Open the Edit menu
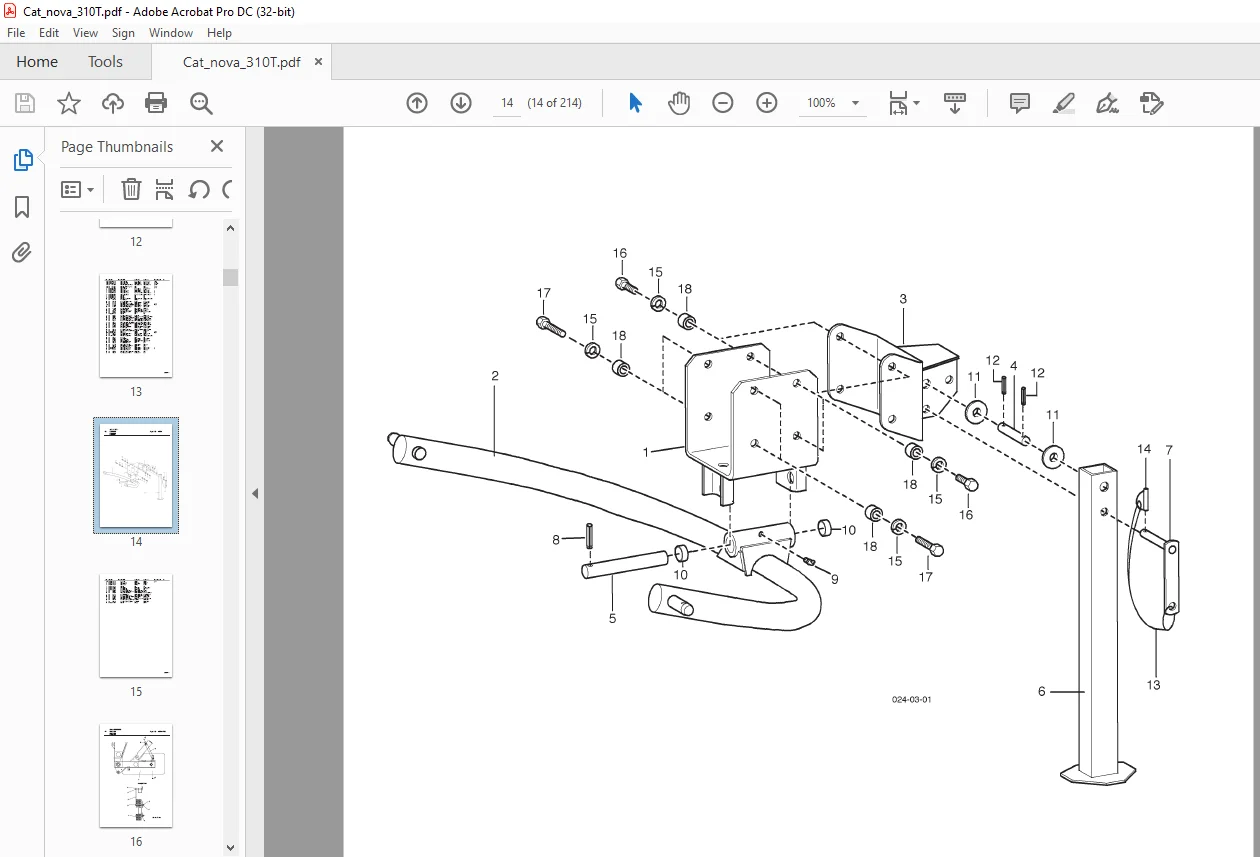Image resolution: width=1260 pixels, height=857 pixels. coord(49,32)
